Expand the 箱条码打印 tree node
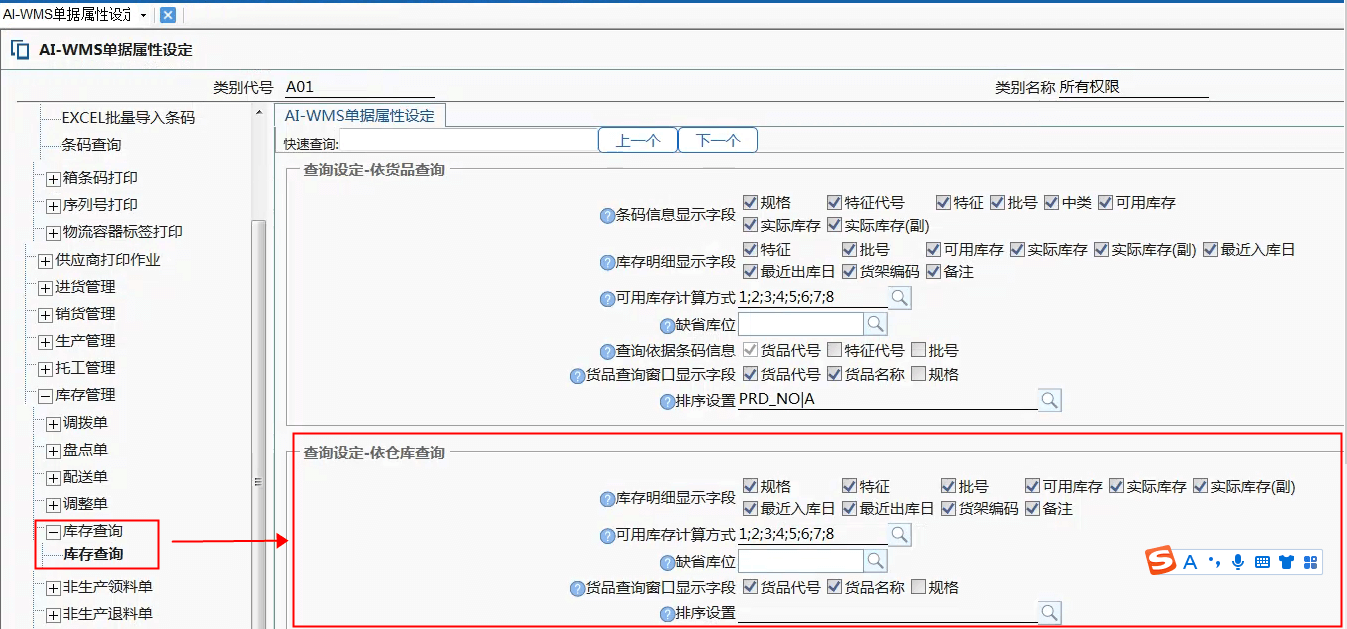This screenshot has height=629, width=1347. [53, 178]
